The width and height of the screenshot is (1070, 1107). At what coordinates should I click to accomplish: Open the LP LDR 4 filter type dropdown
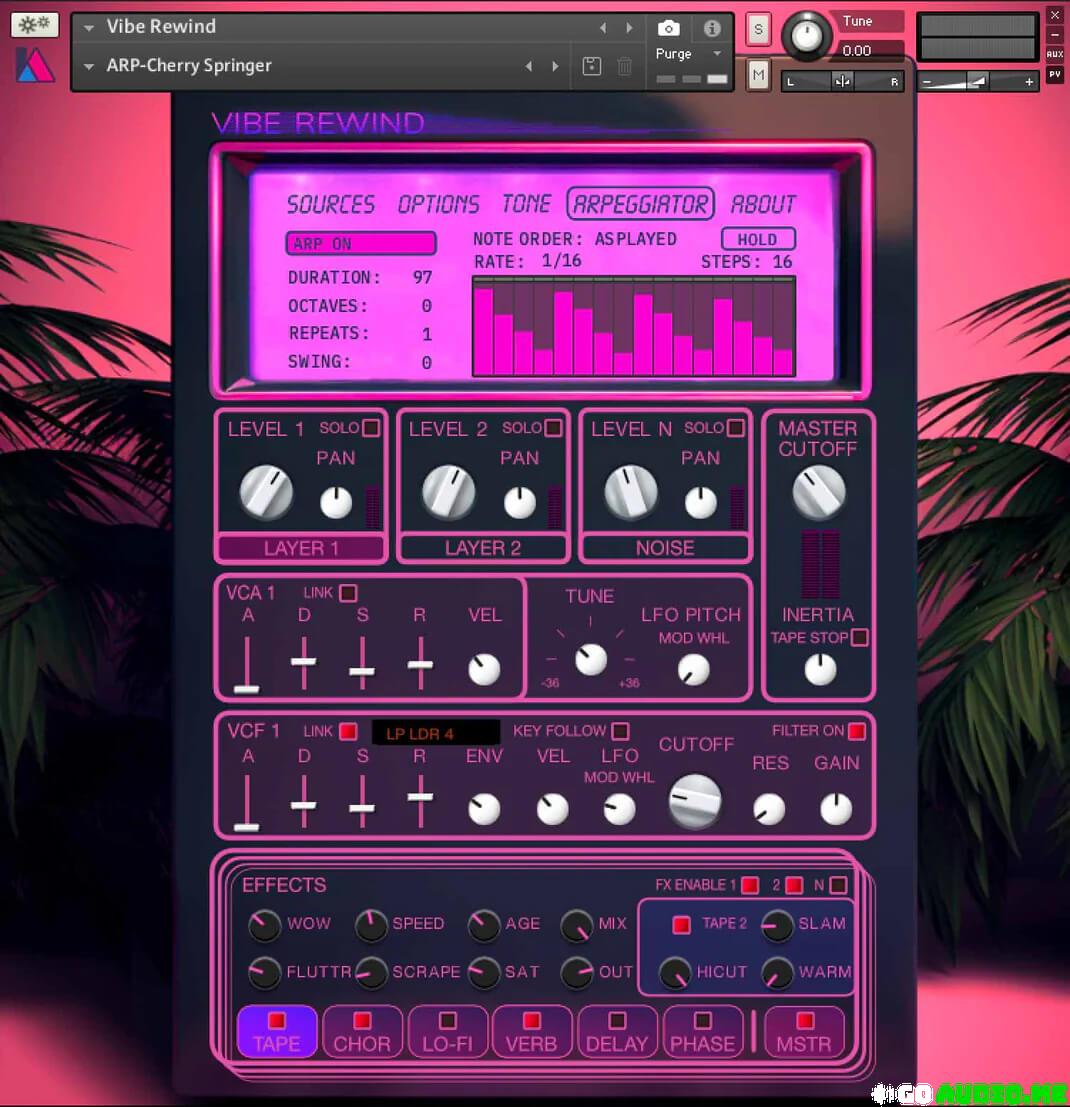pos(435,733)
